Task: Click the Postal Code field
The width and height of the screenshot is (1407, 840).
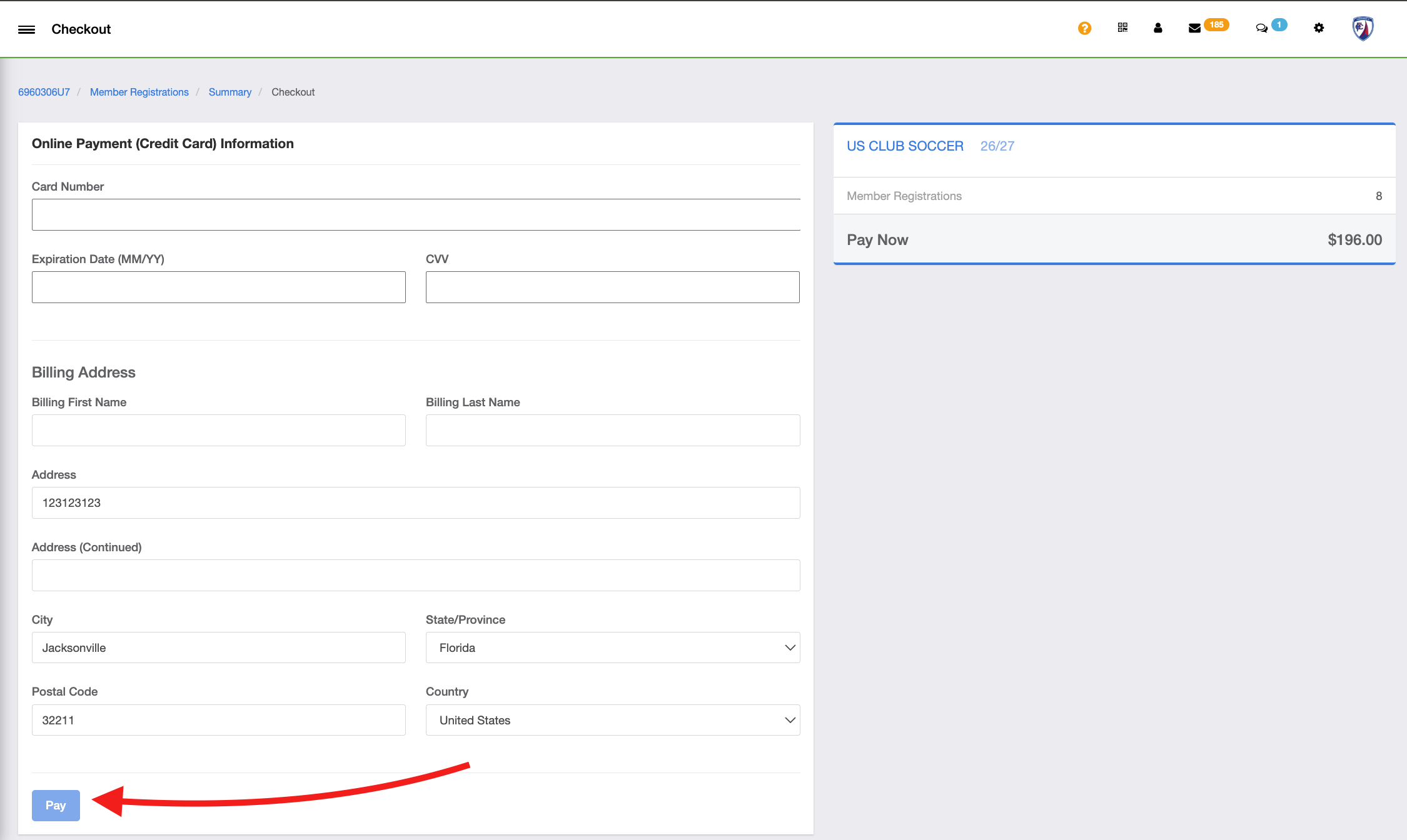Action: [x=219, y=720]
